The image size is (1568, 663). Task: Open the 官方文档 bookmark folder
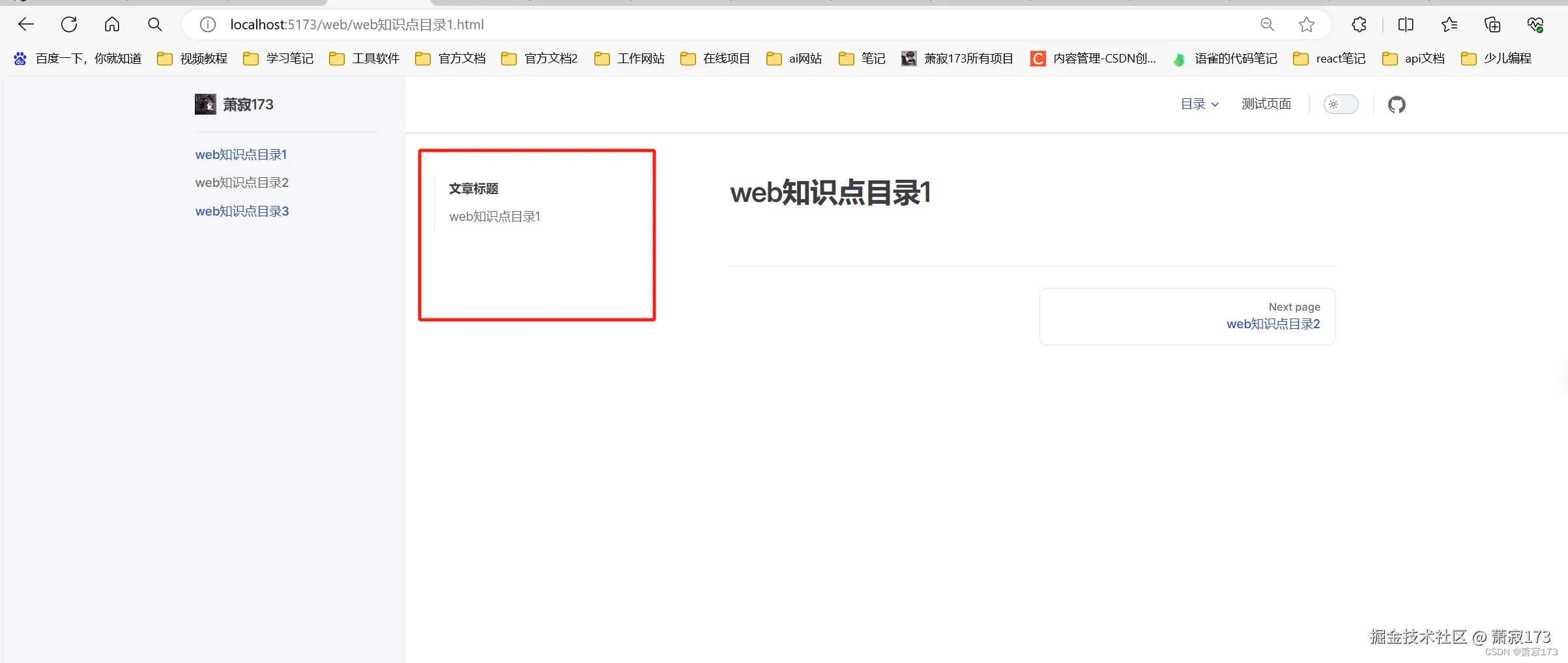point(450,59)
